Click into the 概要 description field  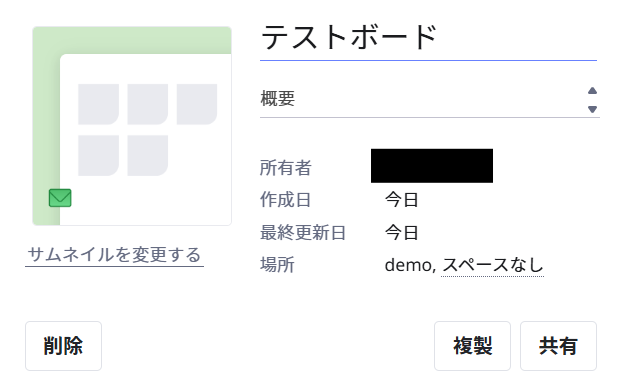(x=423, y=99)
